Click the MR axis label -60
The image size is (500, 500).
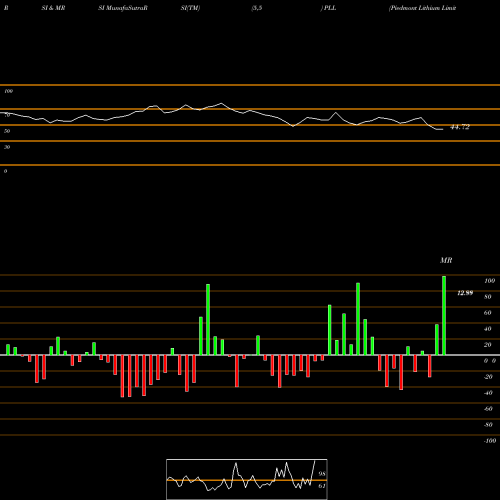coord(488,409)
